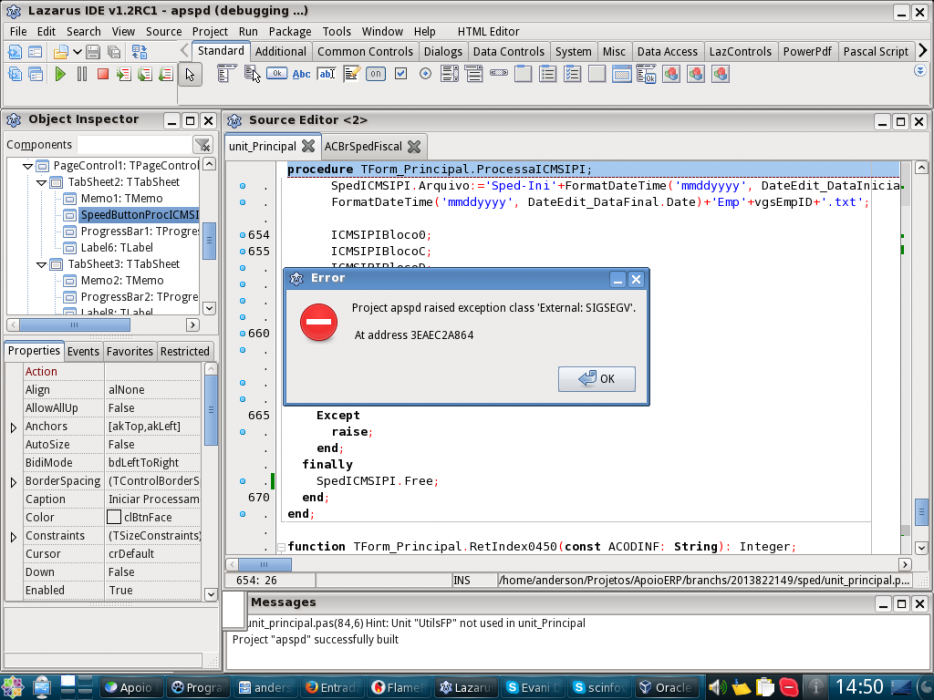The width and height of the screenshot is (934, 700).
Task: Select the TCheckBox component in the palette
Action: click(x=401, y=74)
